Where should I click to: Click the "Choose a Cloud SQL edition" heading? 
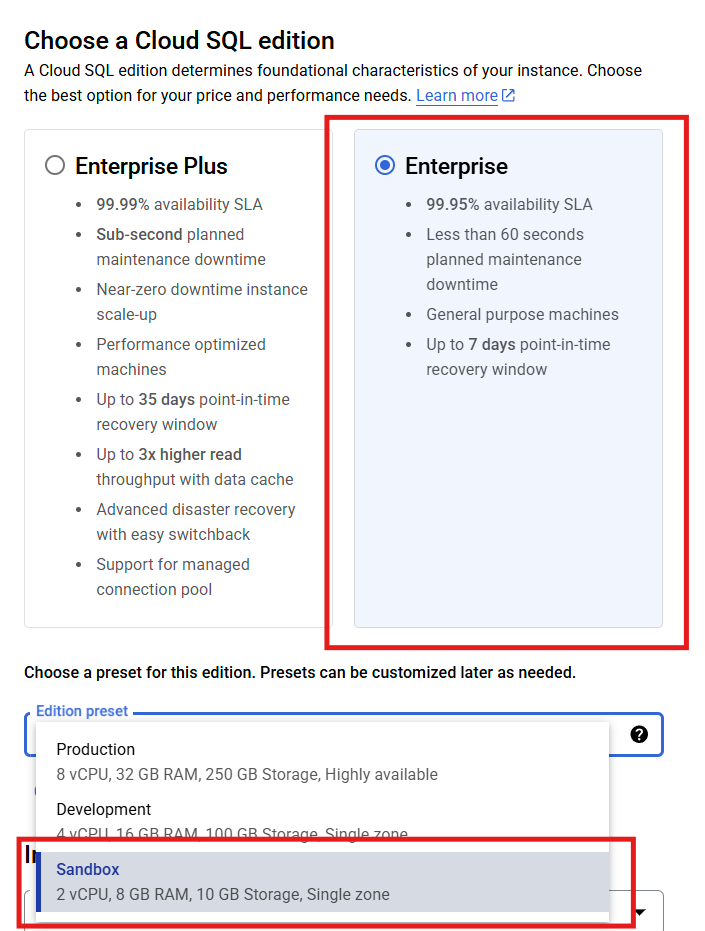pyautogui.click(x=179, y=41)
